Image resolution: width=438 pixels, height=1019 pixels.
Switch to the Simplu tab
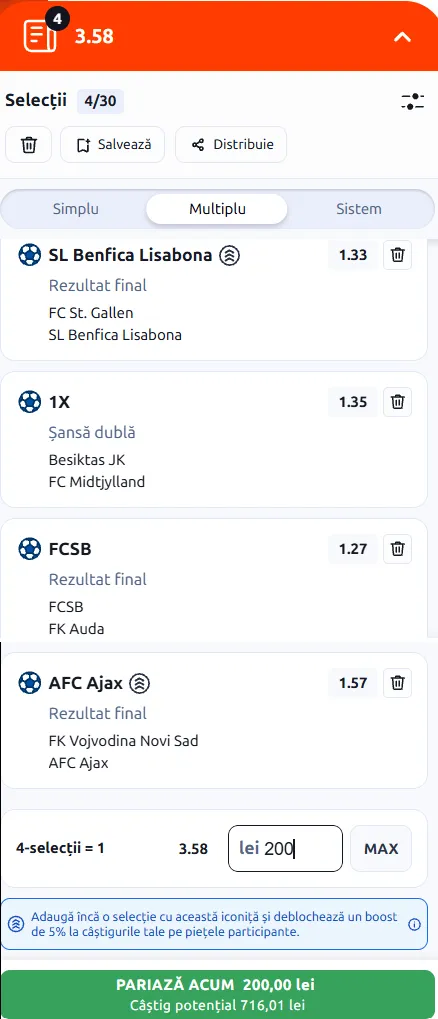(75, 209)
